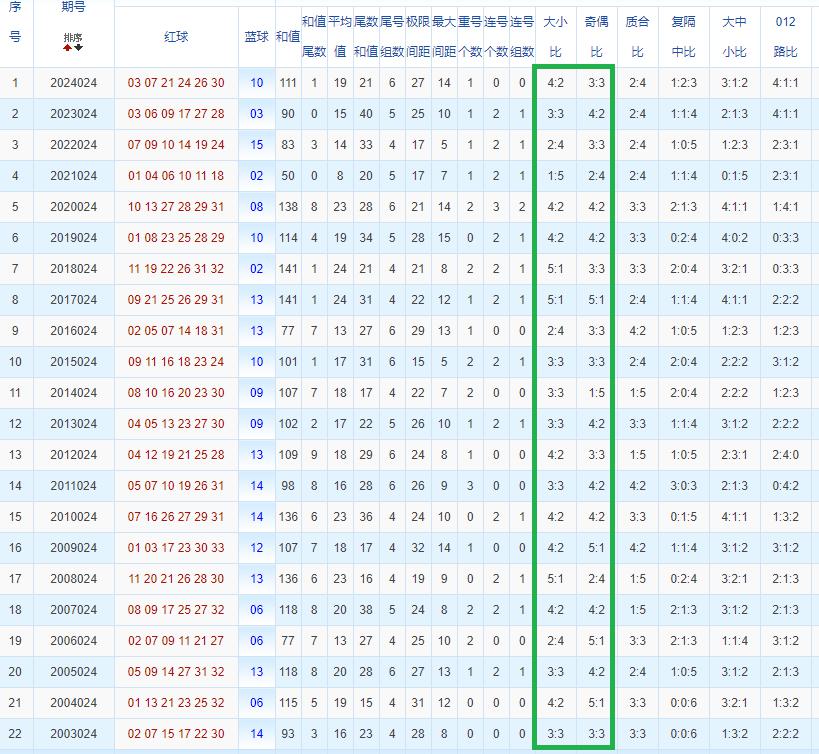Click red balls 01 04 06 10 11 18
The width and height of the screenshot is (819, 754).
click(x=176, y=176)
